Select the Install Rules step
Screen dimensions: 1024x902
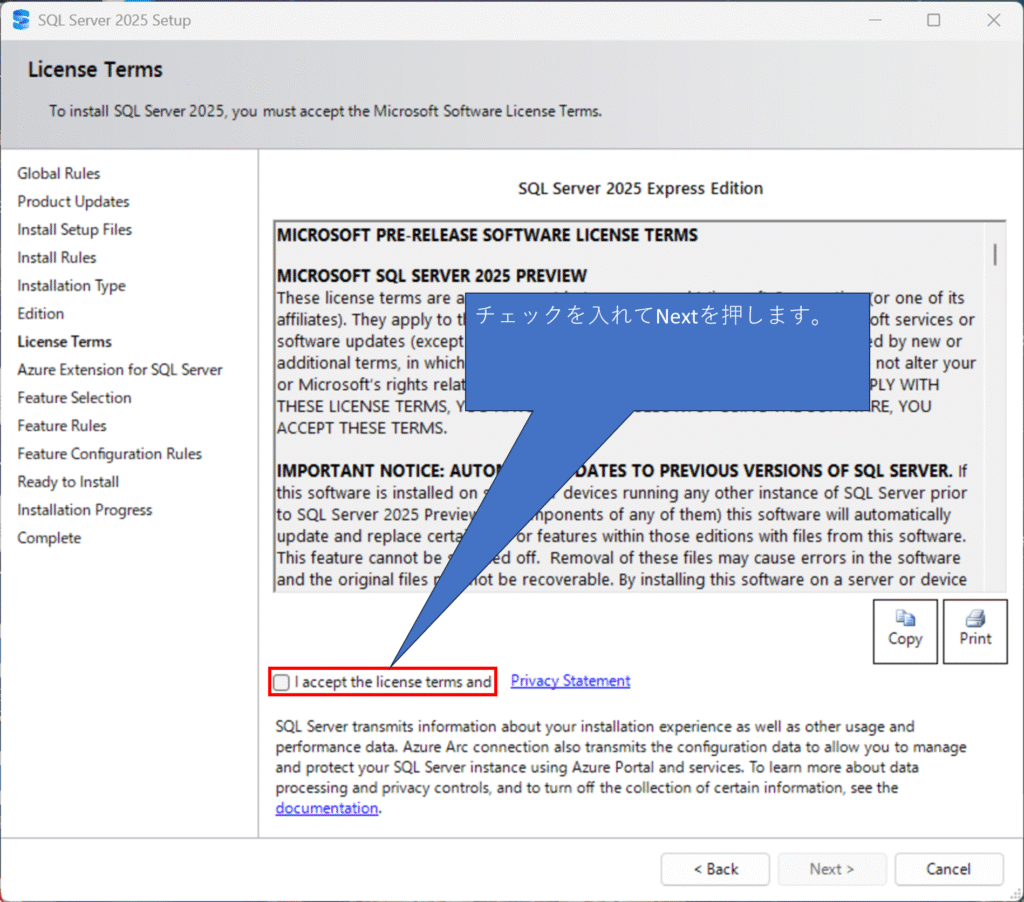coord(57,258)
